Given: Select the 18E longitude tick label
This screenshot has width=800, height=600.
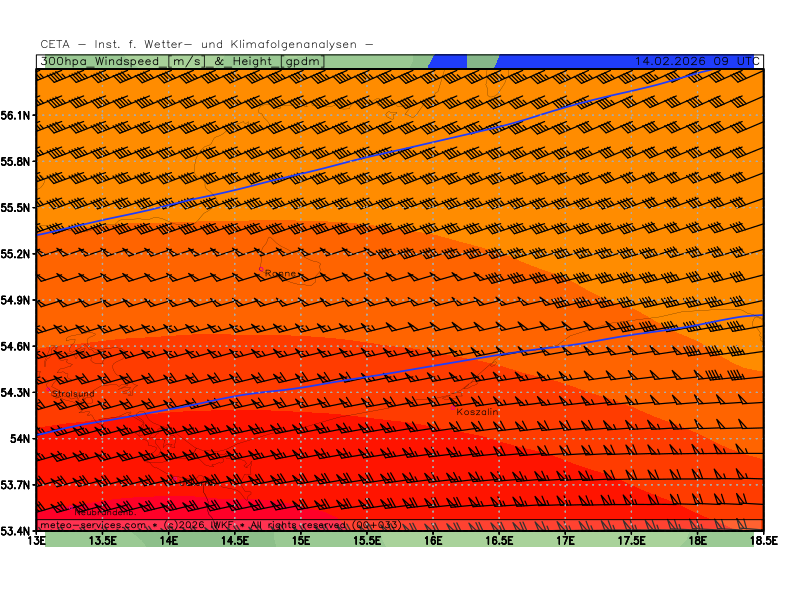Looking at the screenshot, I should pyautogui.click(x=697, y=540).
